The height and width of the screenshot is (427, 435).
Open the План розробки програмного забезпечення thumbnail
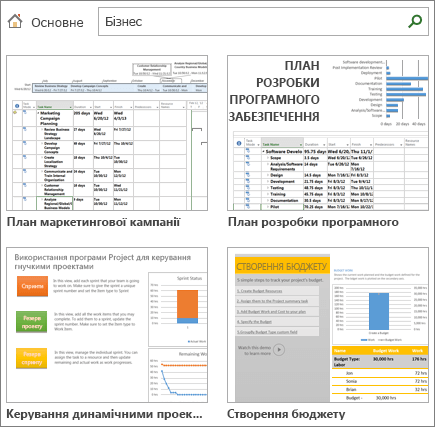coord(328,133)
